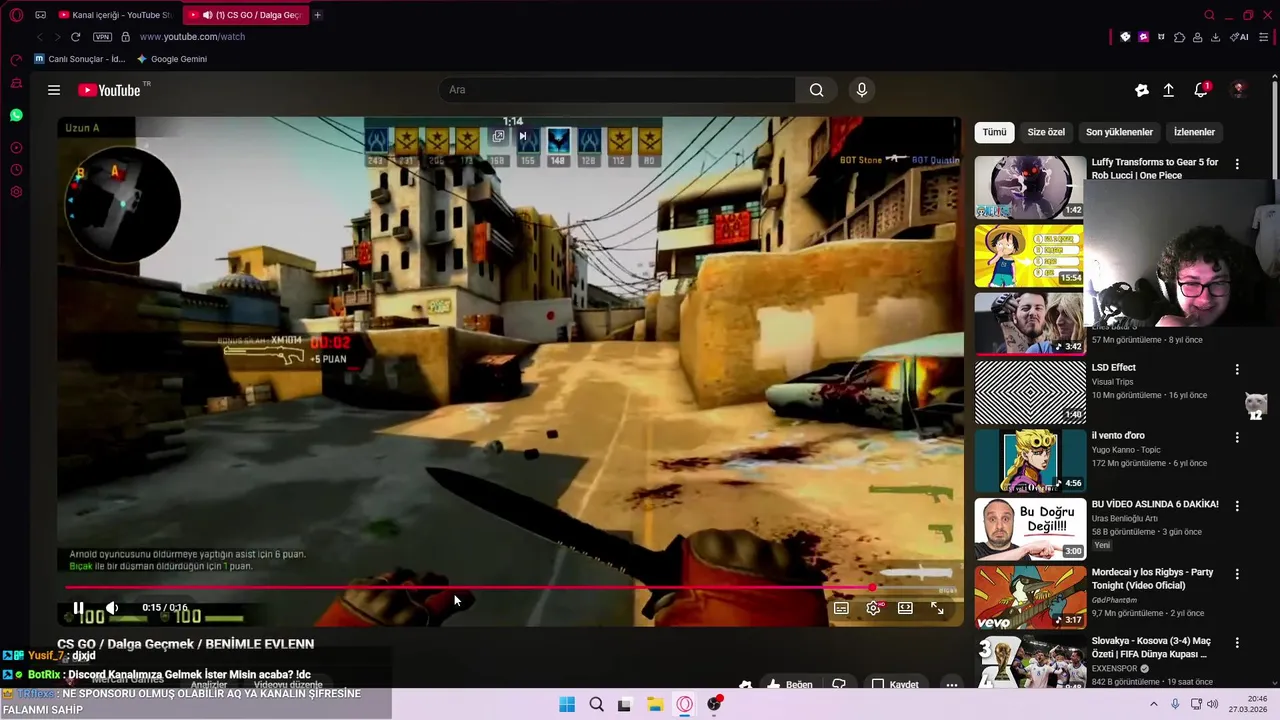Screen dimensions: 1280x720
Task: Select the Son yüklenenler filter chip
Action: pos(1119,132)
